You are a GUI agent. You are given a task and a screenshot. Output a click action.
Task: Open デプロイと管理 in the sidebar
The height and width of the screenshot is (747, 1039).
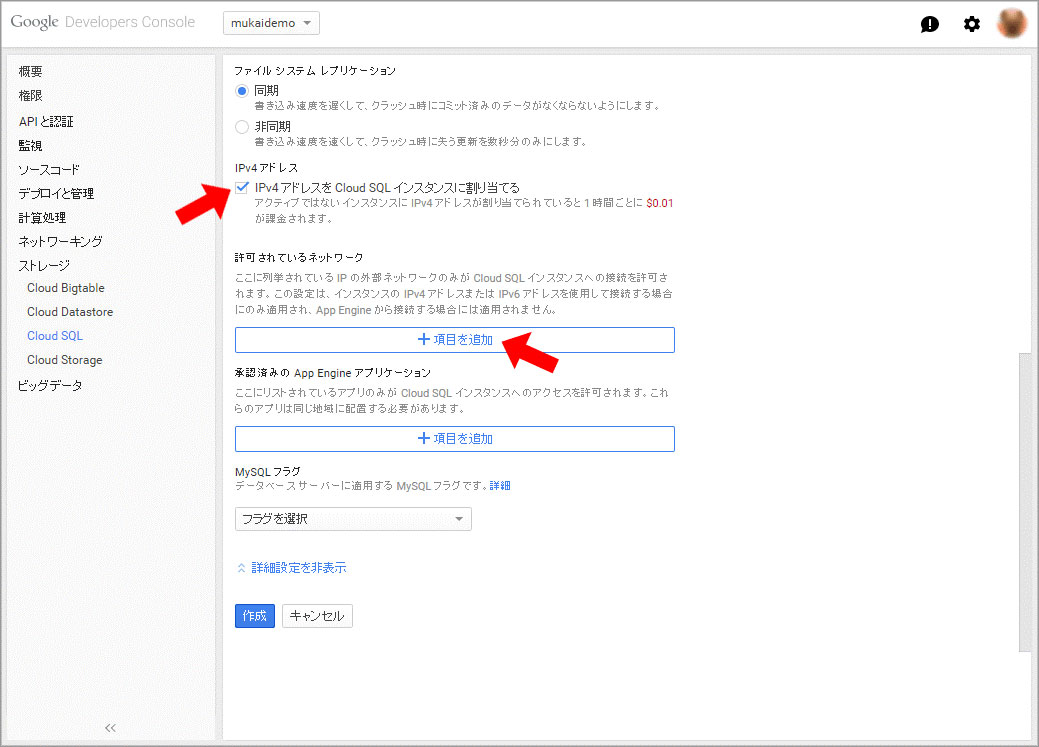(56, 194)
